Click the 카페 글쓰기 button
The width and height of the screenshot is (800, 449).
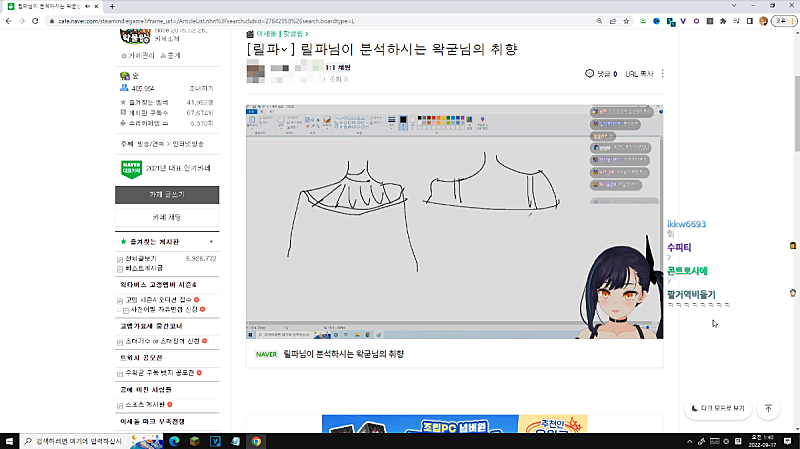(167, 192)
